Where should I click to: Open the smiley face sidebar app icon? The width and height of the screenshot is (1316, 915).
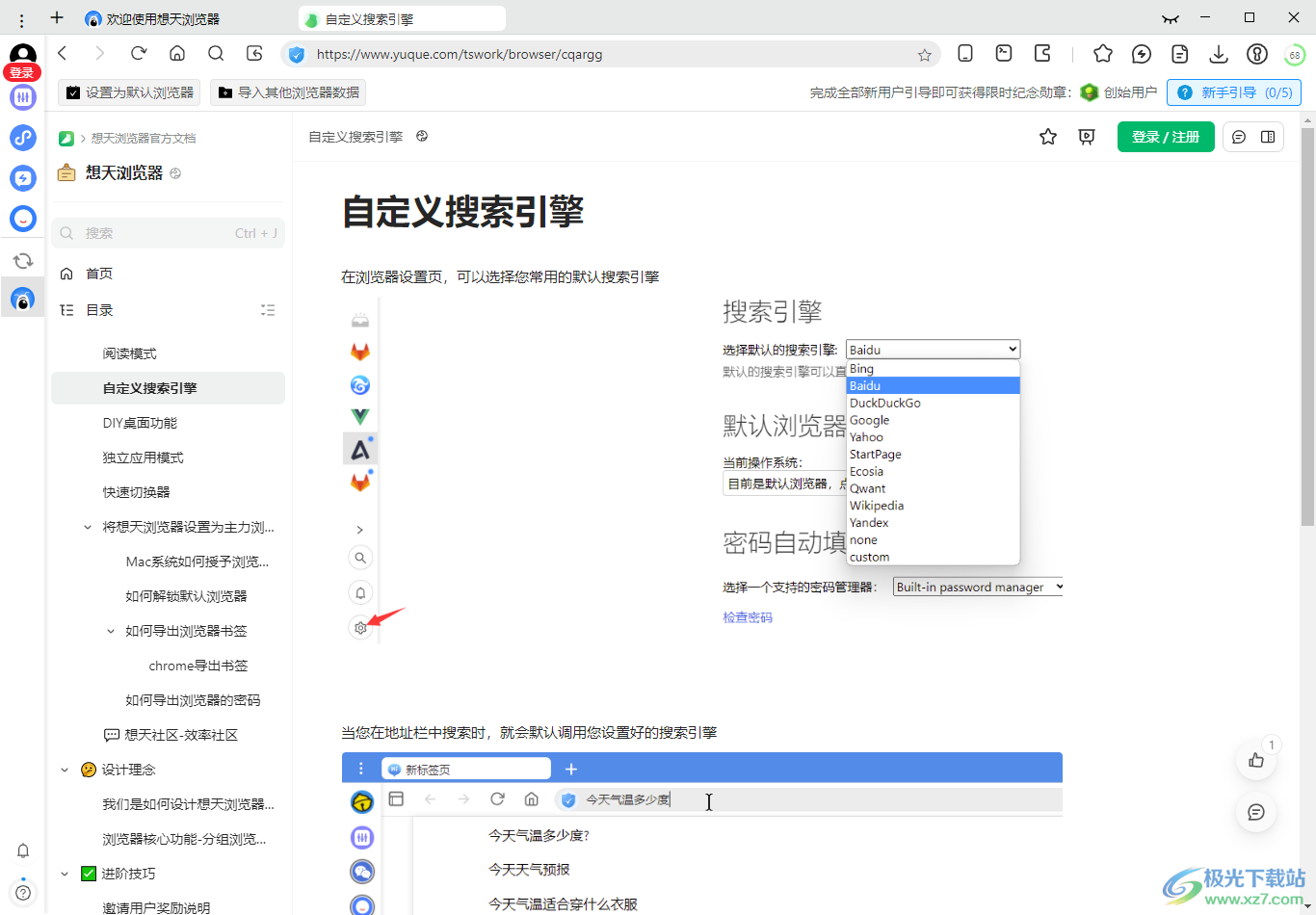pyautogui.click(x=23, y=219)
